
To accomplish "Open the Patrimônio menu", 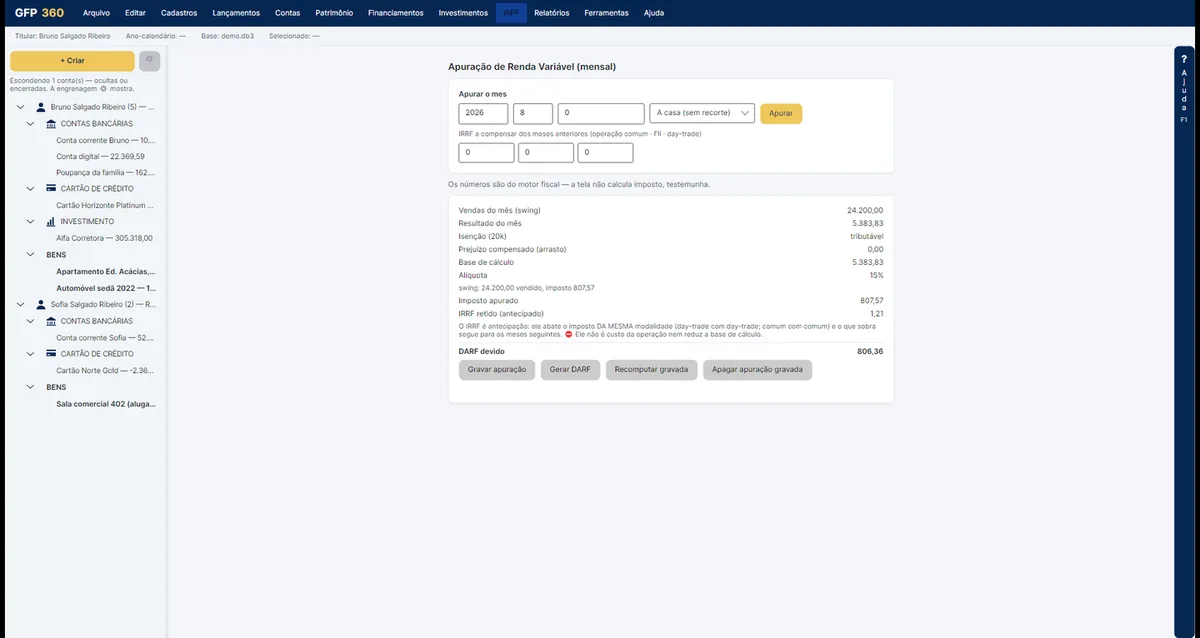I will [334, 13].
